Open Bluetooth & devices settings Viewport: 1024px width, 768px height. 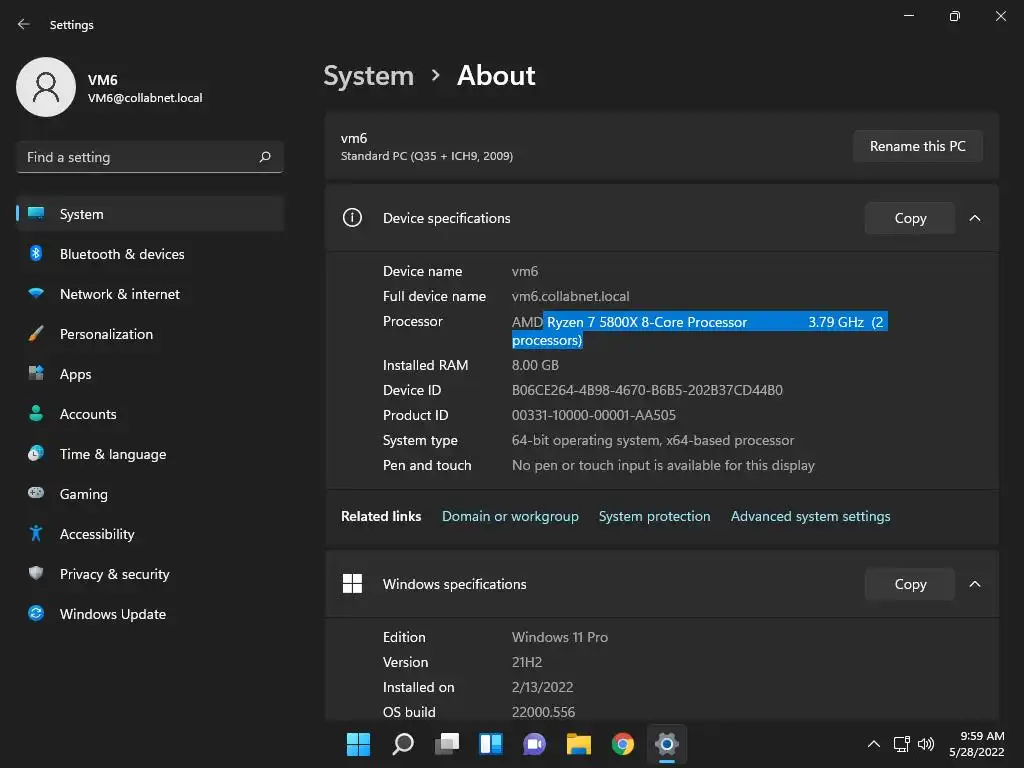(x=150, y=254)
